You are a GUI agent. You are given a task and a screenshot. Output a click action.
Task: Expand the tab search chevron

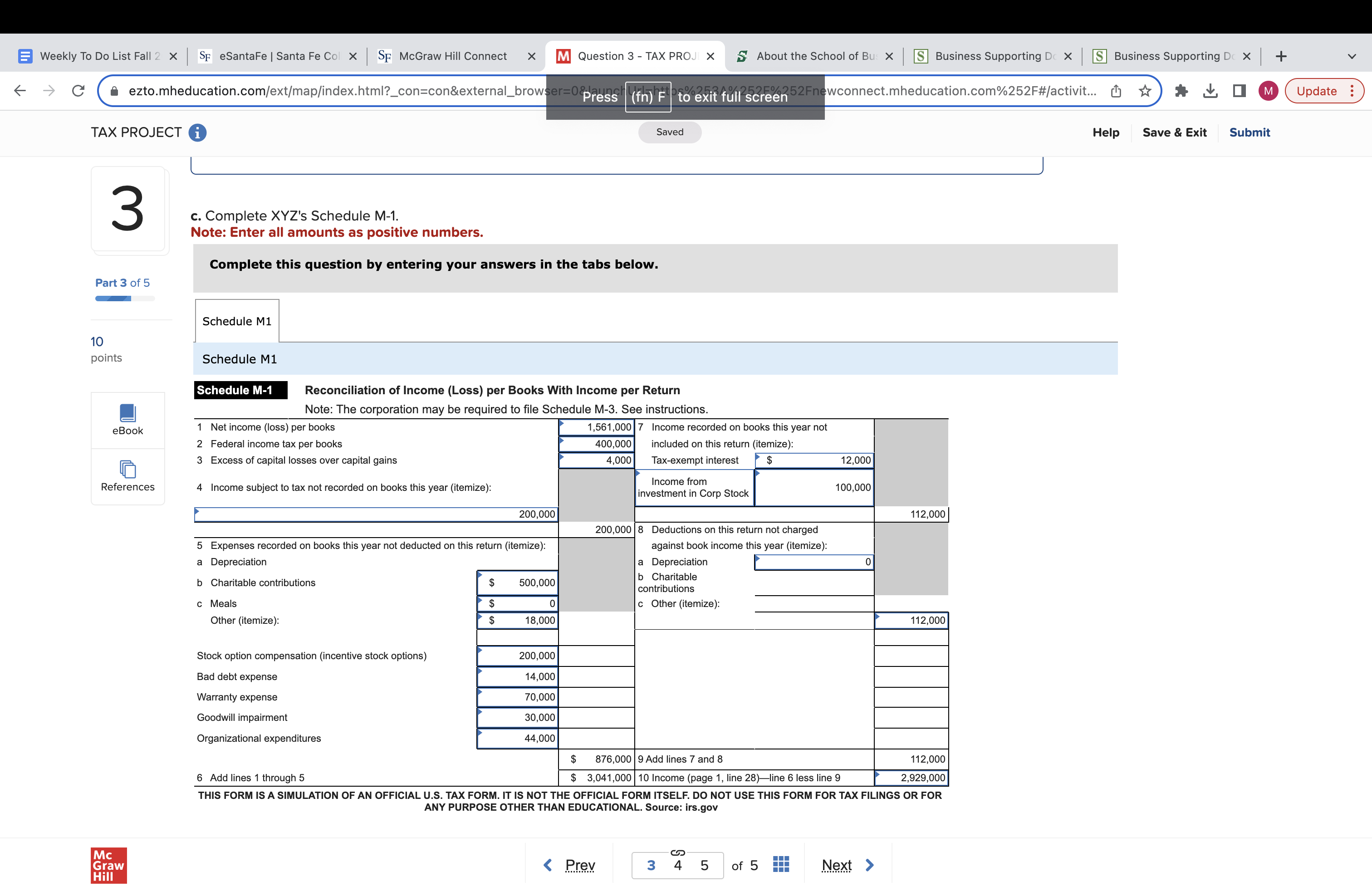tap(1351, 56)
